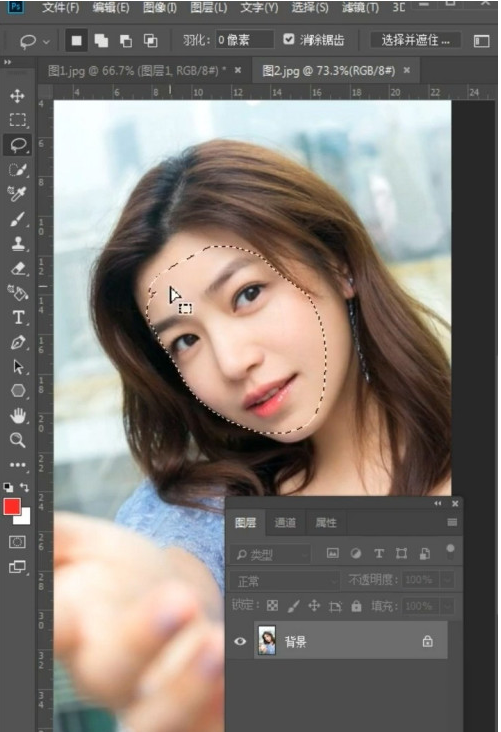
Task: Open the 正常 blend mode dropdown
Action: click(x=284, y=581)
